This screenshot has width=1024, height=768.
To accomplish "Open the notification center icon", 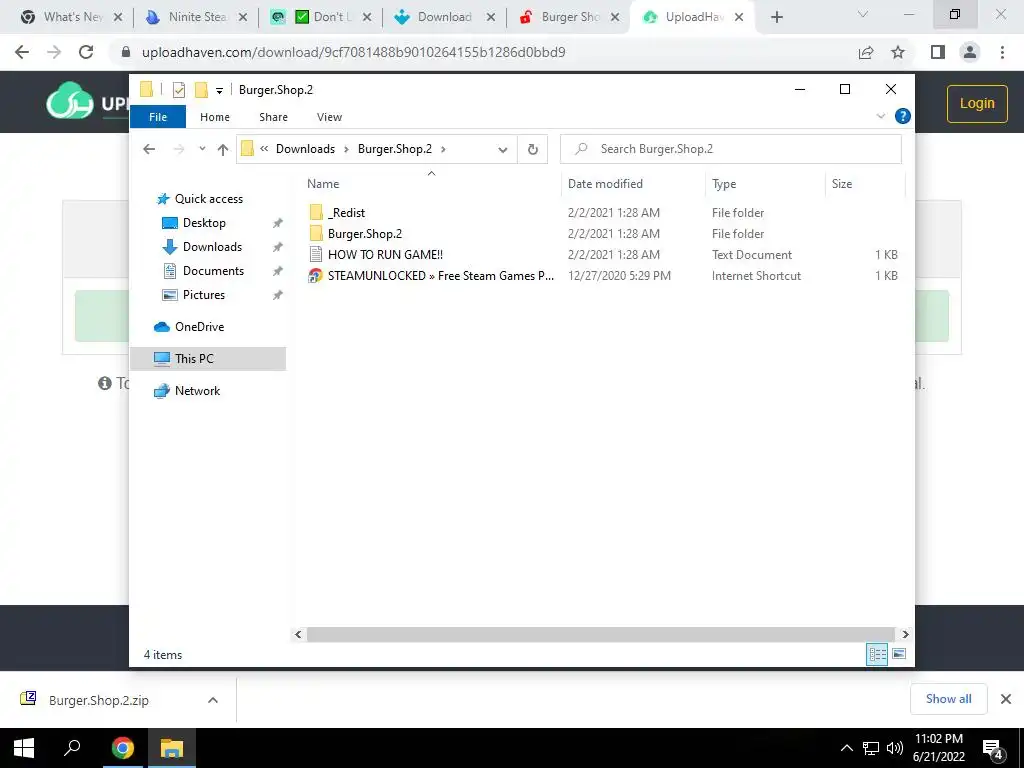I will (993, 749).
